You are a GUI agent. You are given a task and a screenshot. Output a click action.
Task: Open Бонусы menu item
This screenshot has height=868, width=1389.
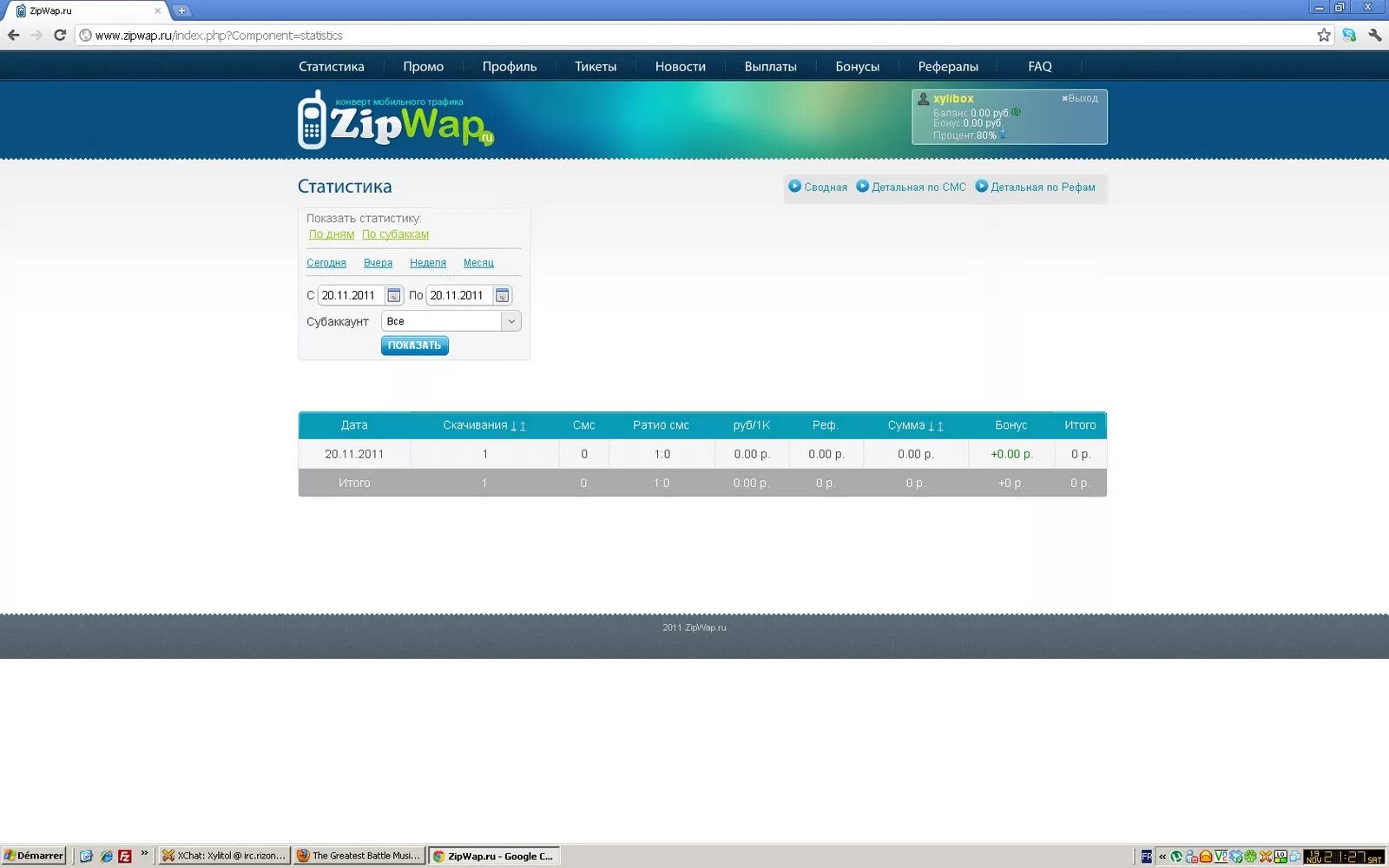coord(857,67)
